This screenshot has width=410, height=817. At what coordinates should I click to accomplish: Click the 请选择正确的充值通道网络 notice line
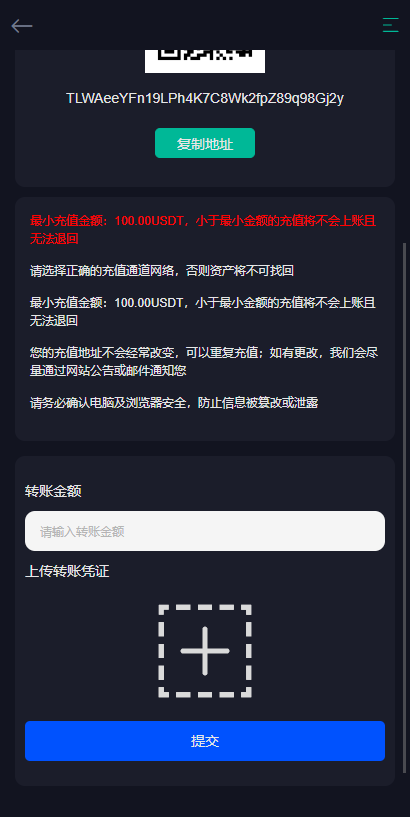coord(162,271)
